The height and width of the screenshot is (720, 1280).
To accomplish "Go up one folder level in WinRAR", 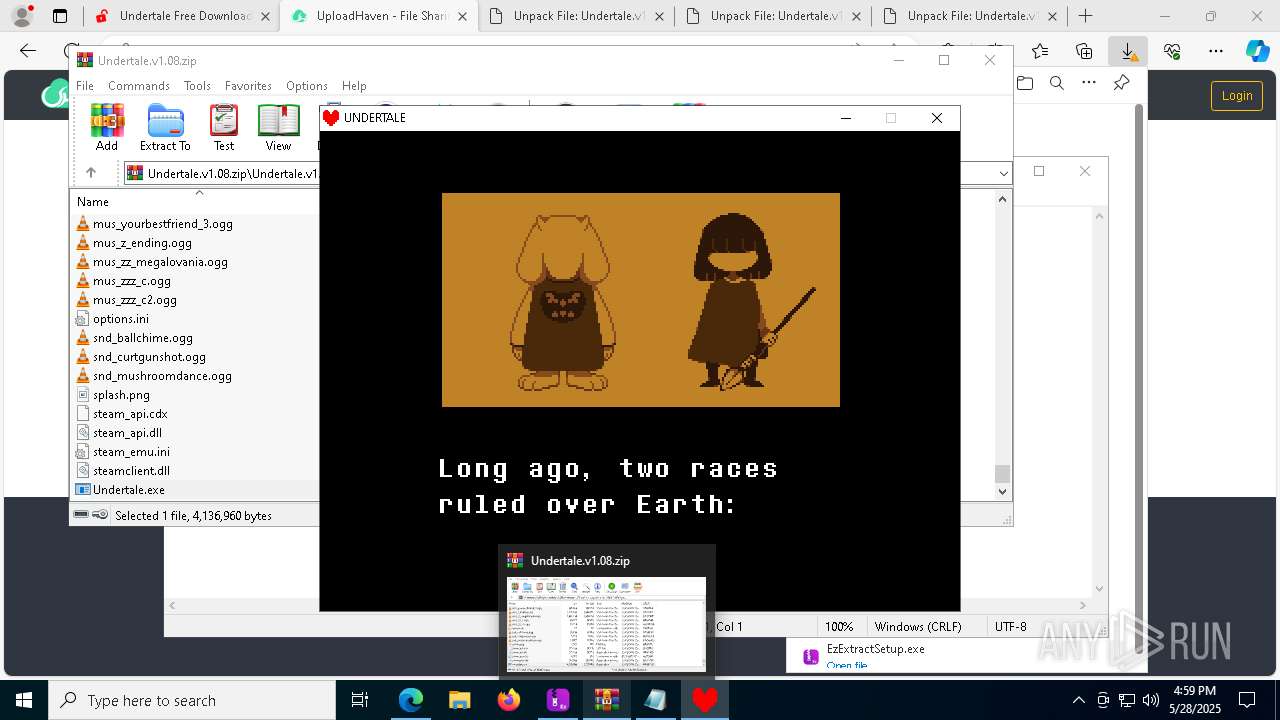I will pos(91,173).
